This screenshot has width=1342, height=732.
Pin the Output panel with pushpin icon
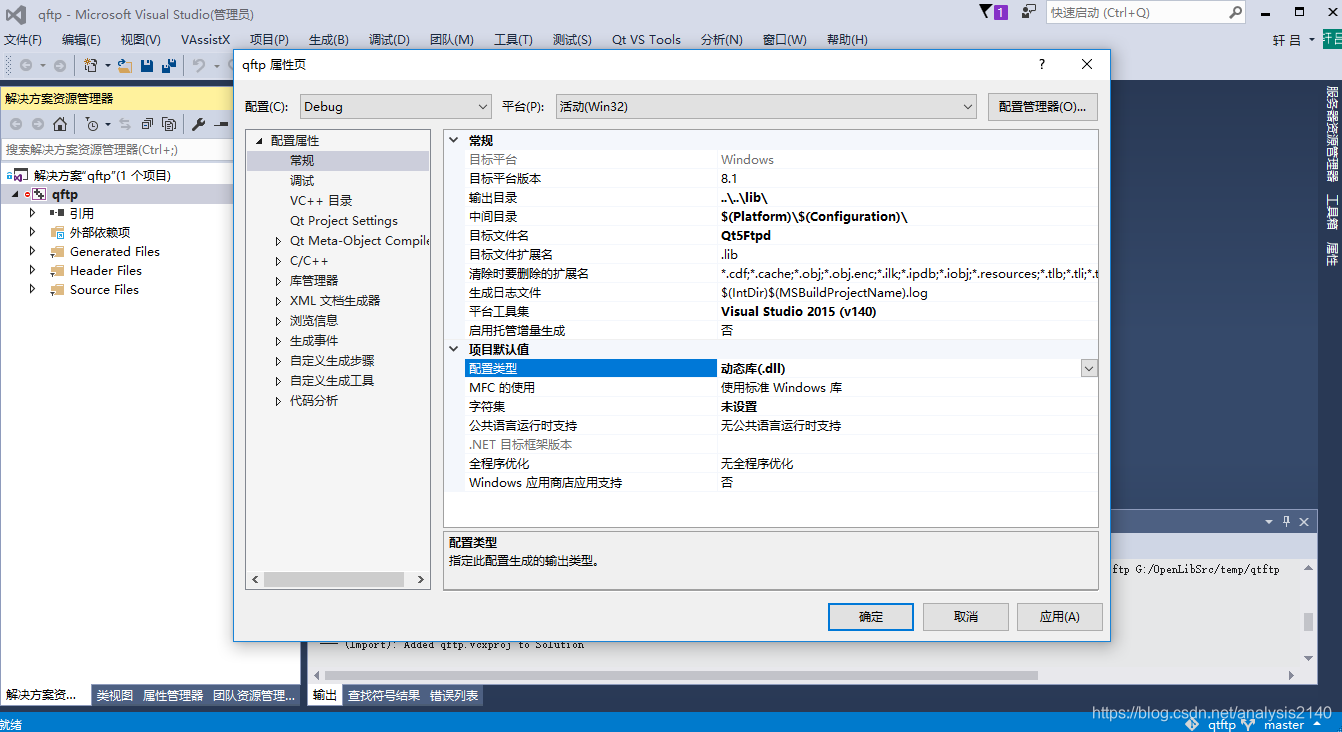[1287, 521]
